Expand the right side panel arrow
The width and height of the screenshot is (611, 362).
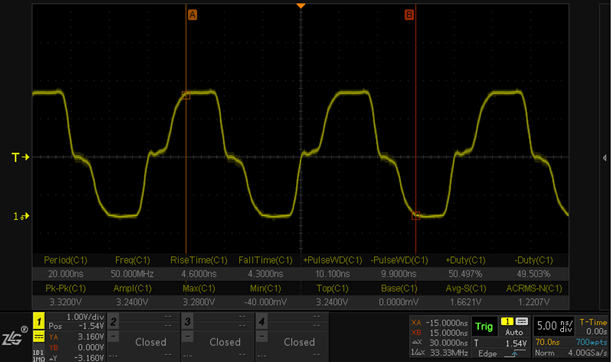coord(604,158)
